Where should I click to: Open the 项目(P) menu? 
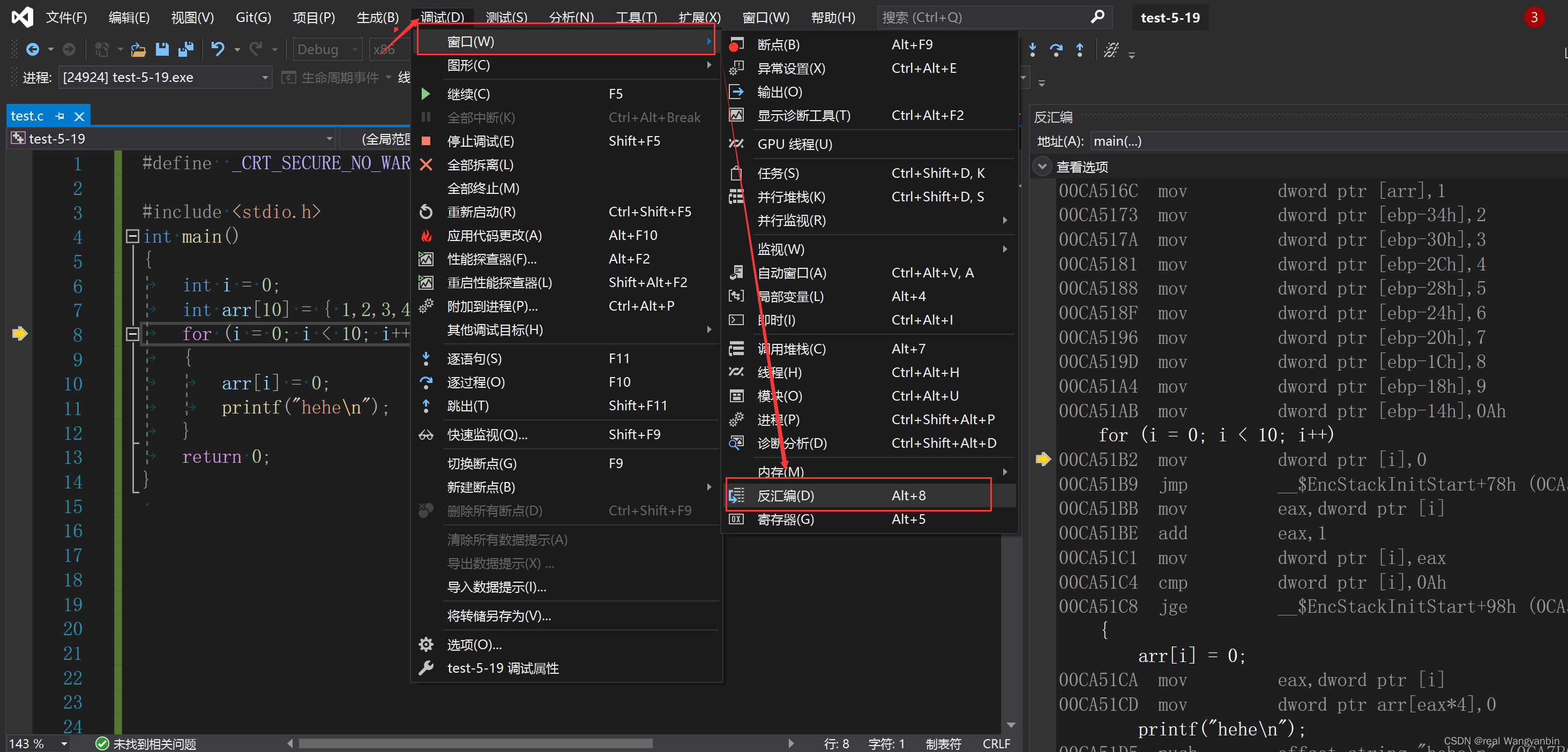click(x=313, y=17)
